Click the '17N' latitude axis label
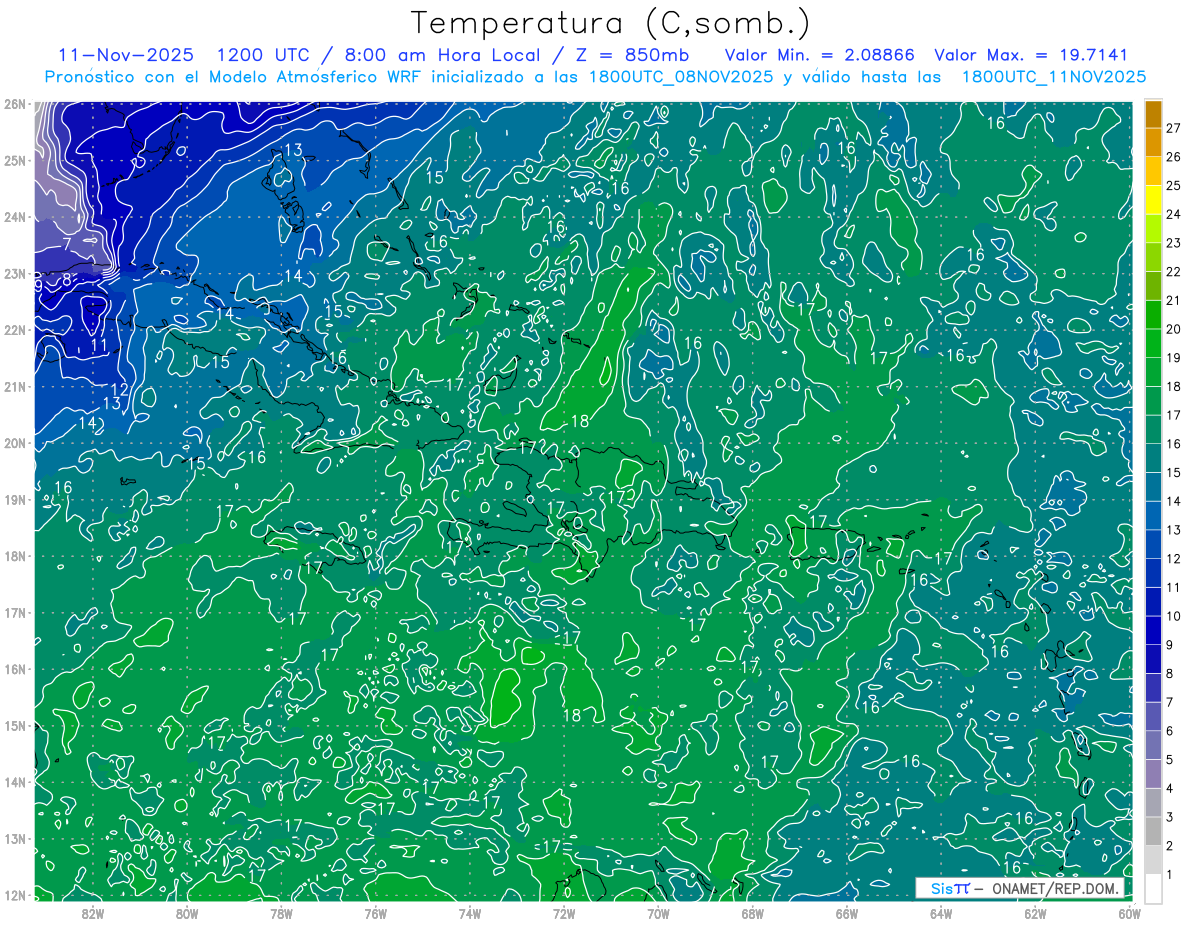This screenshot has height=927, width=1200. point(15,612)
